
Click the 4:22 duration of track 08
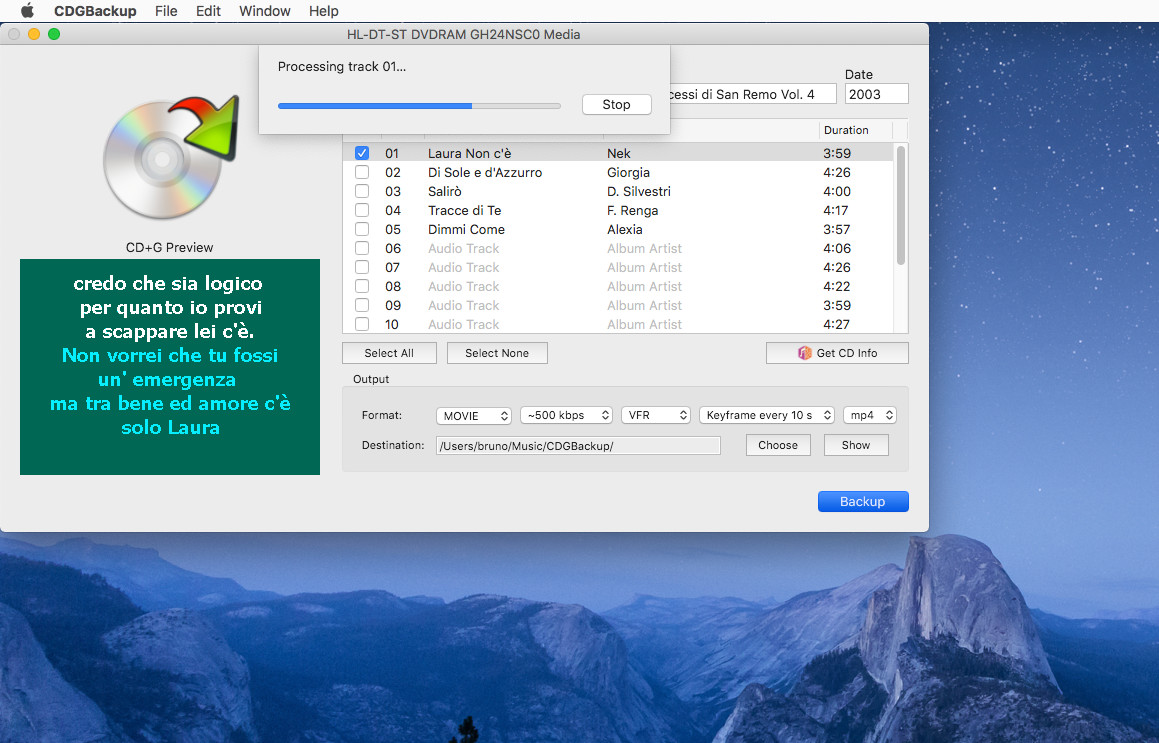837,287
